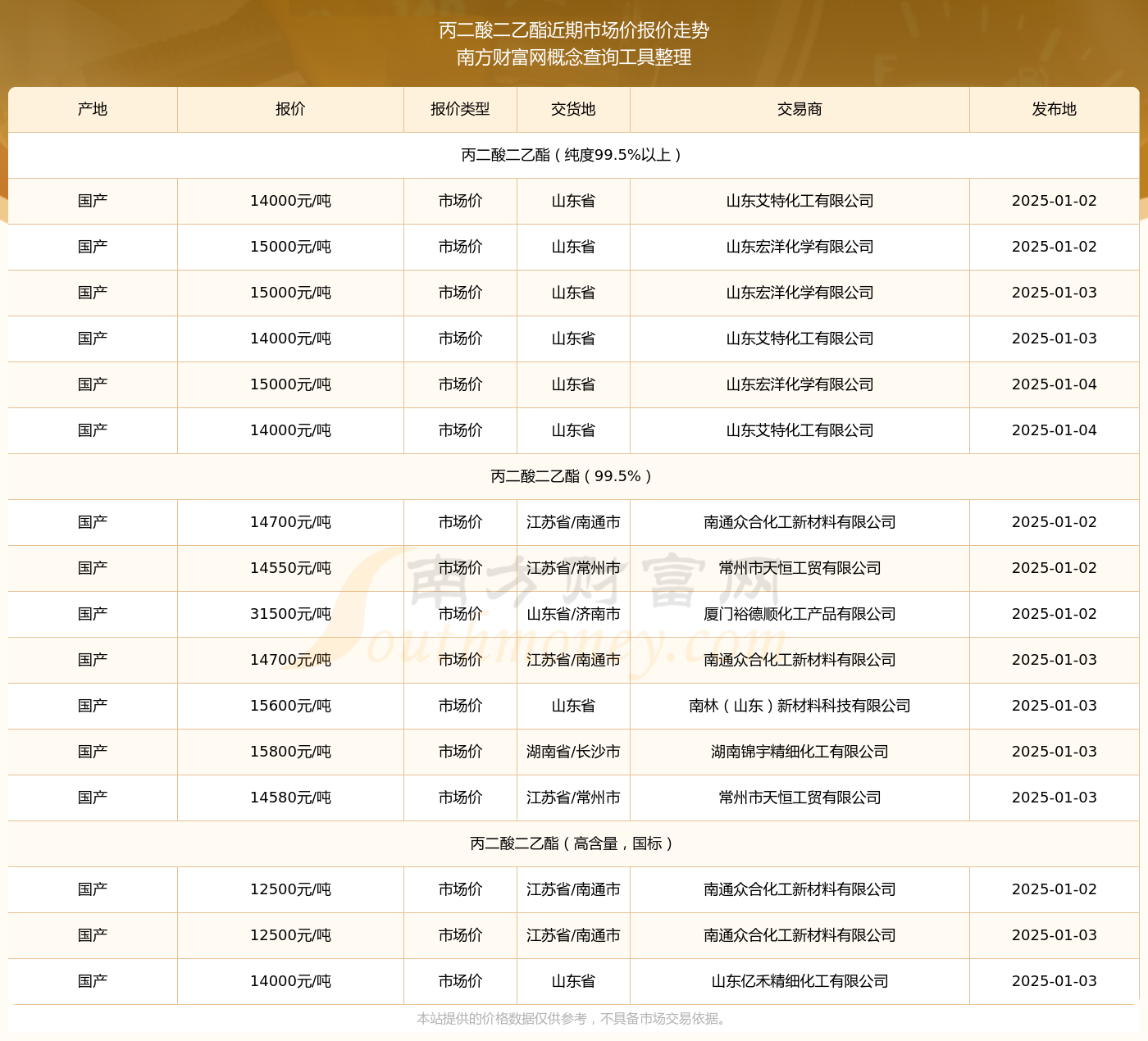Viewport: 1148px width, 1041px height.
Task: Select the 报价类型 column header
Action: 460,109
